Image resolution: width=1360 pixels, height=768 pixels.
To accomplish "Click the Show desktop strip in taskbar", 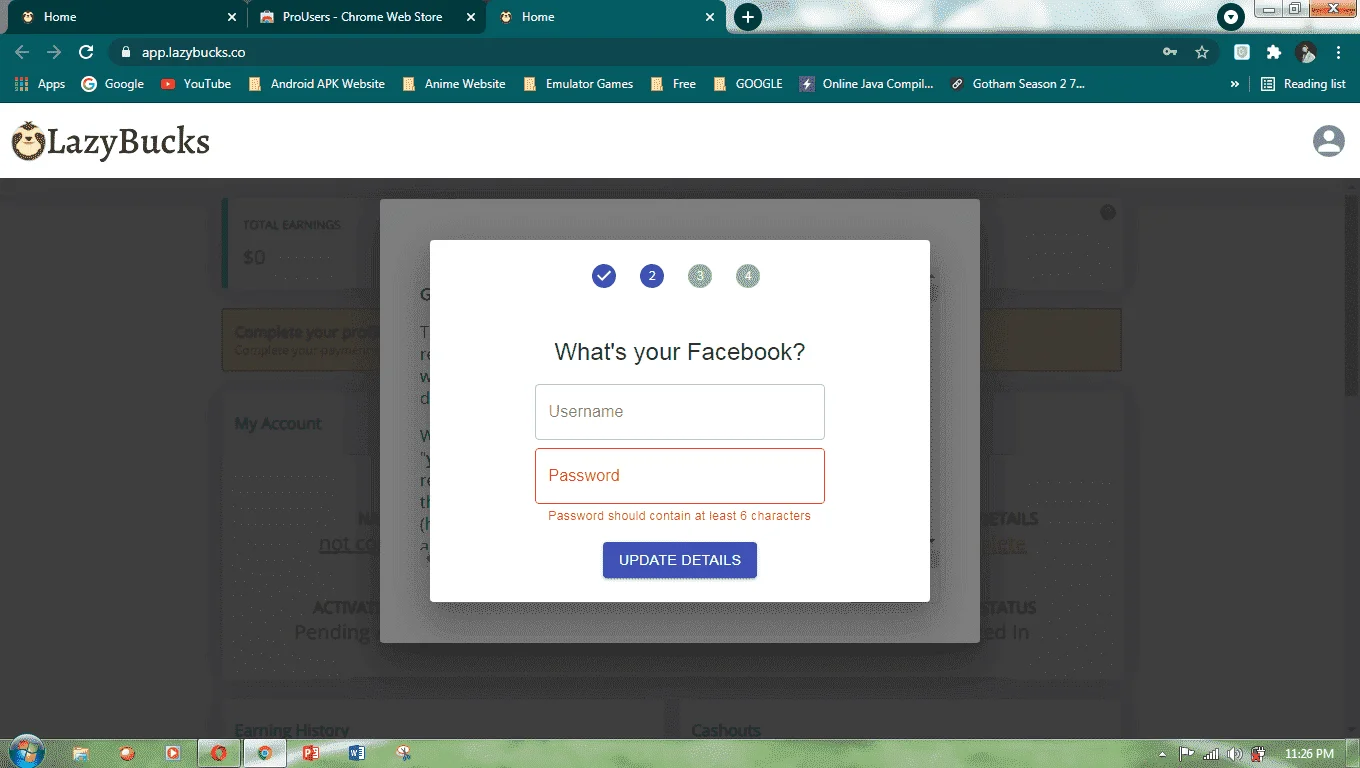I will [1353, 753].
